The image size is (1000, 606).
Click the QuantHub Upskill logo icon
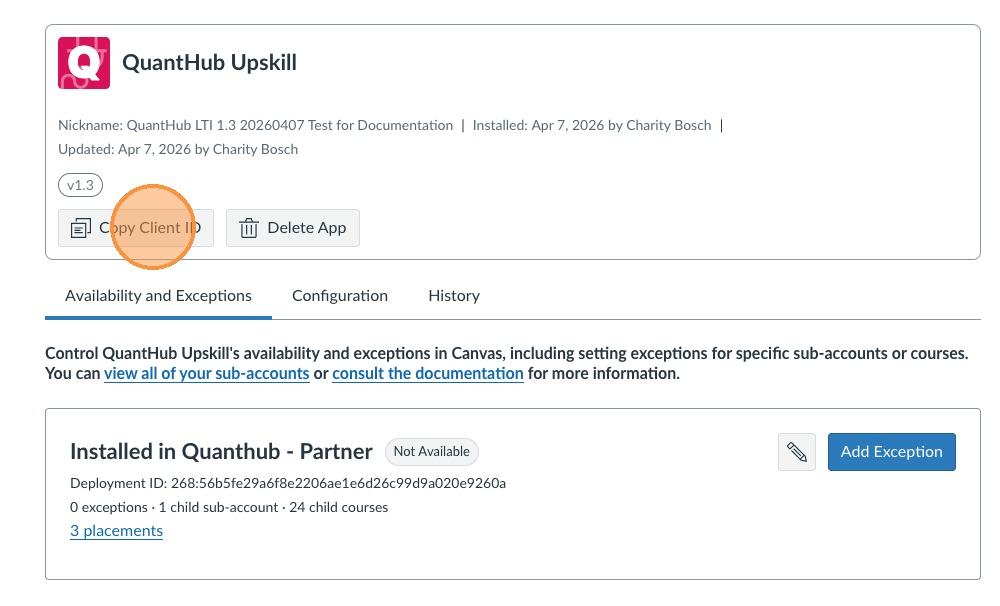point(84,62)
